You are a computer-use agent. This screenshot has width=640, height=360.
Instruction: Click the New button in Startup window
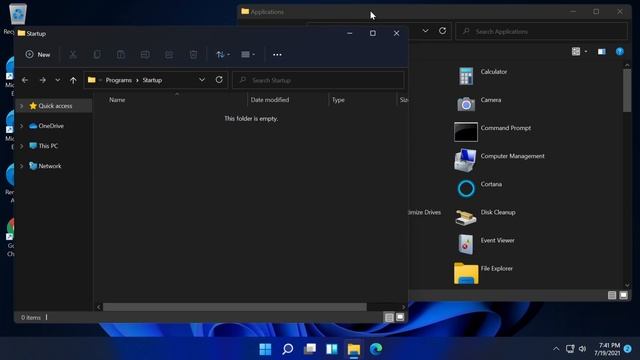point(38,54)
